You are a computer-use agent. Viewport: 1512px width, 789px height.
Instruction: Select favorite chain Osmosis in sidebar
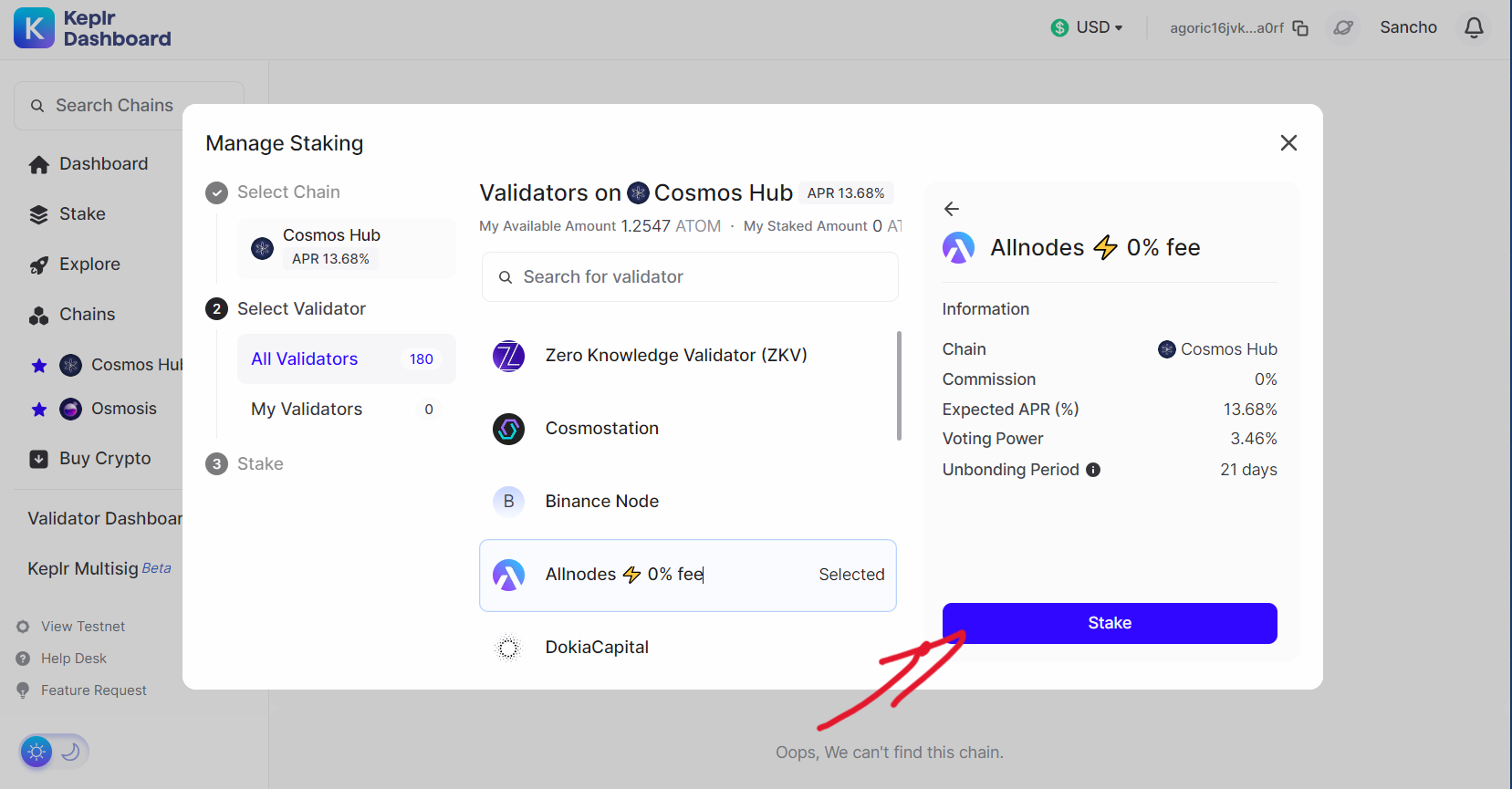109,409
